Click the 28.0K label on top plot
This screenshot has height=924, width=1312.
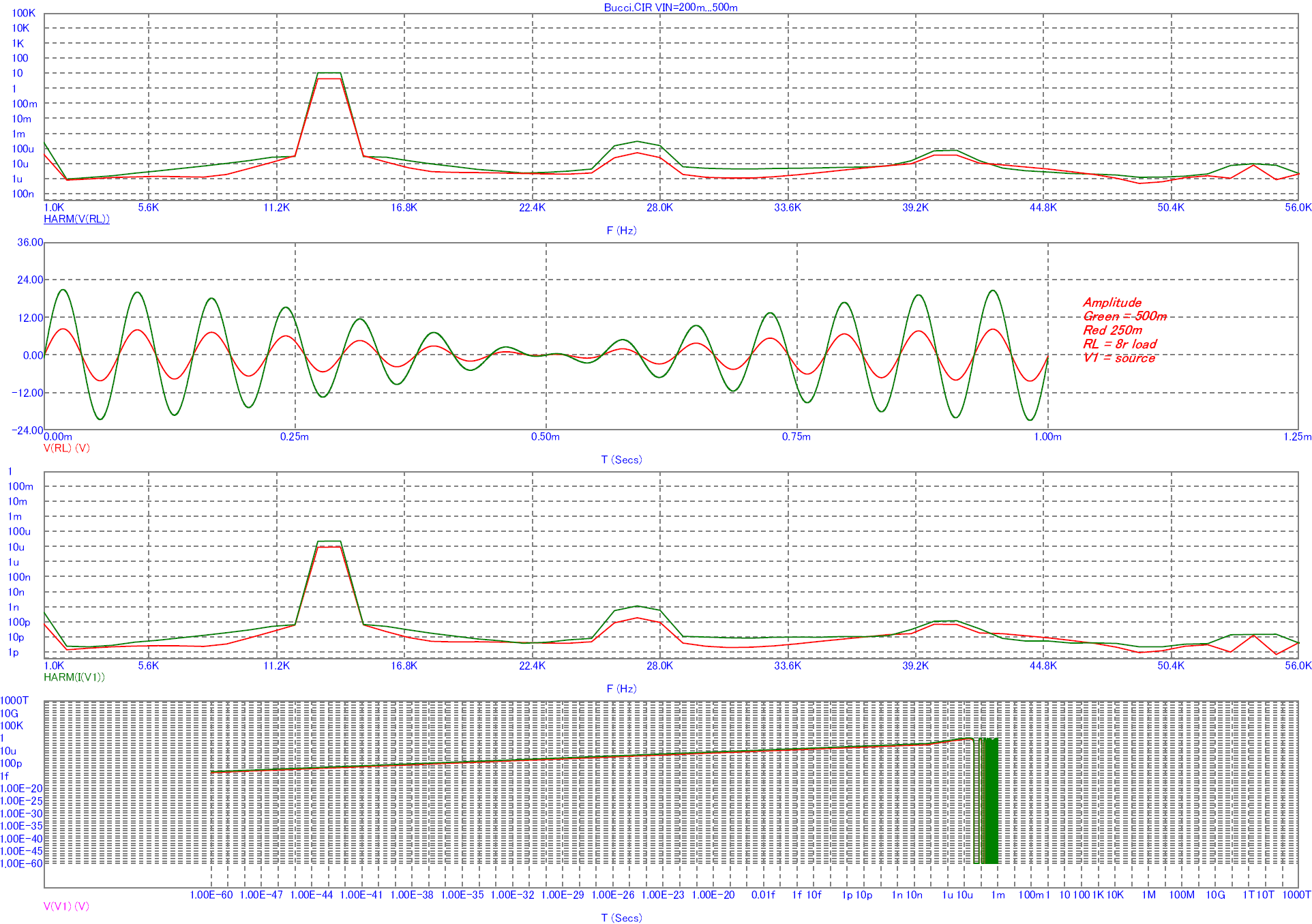tap(660, 207)
